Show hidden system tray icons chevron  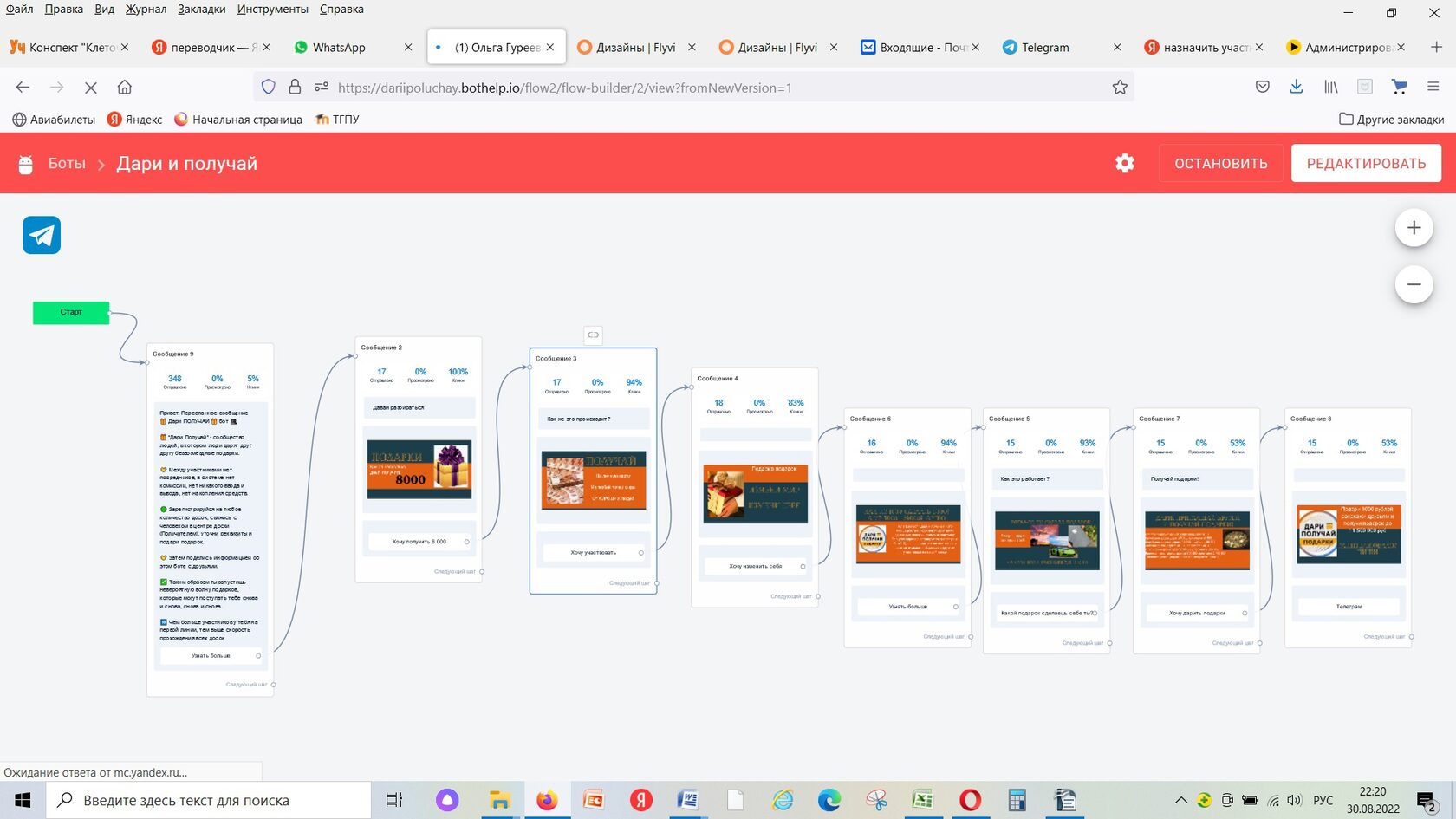click(x=1180, y=800)
